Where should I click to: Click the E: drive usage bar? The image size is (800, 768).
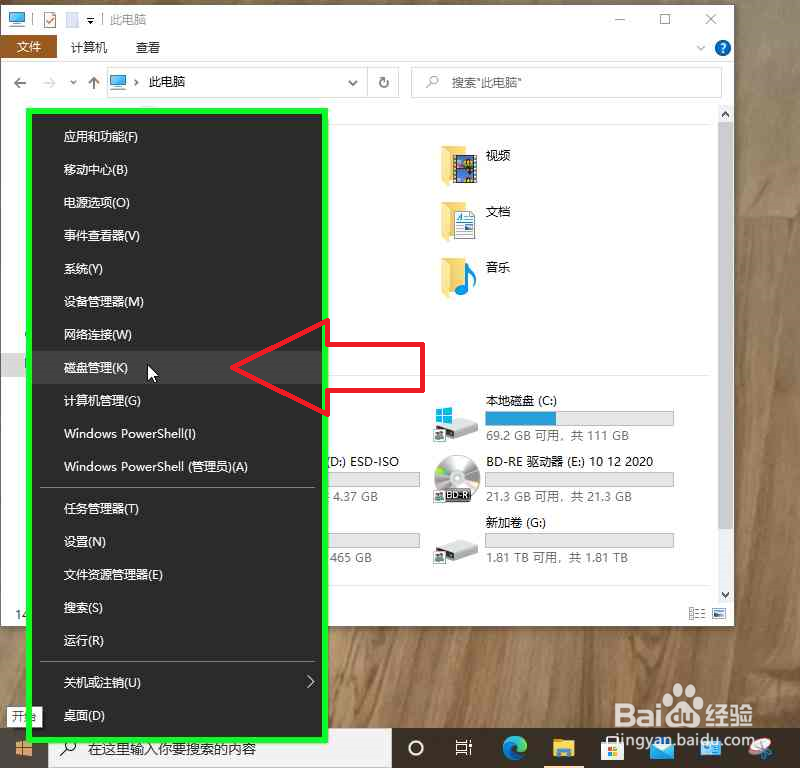579,479
